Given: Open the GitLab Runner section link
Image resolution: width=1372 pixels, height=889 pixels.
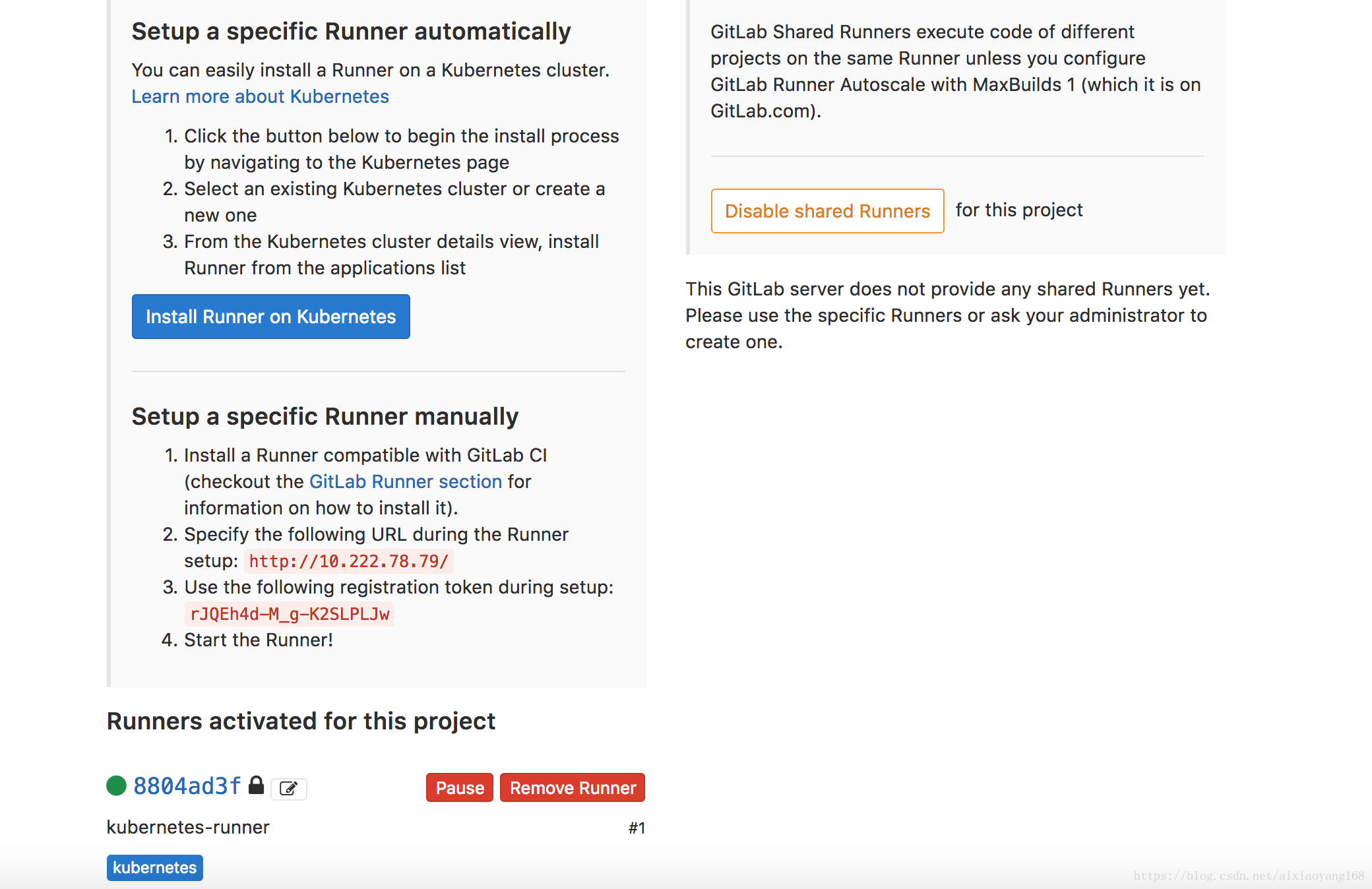Looking at the screenshot, I should (406, 481).
